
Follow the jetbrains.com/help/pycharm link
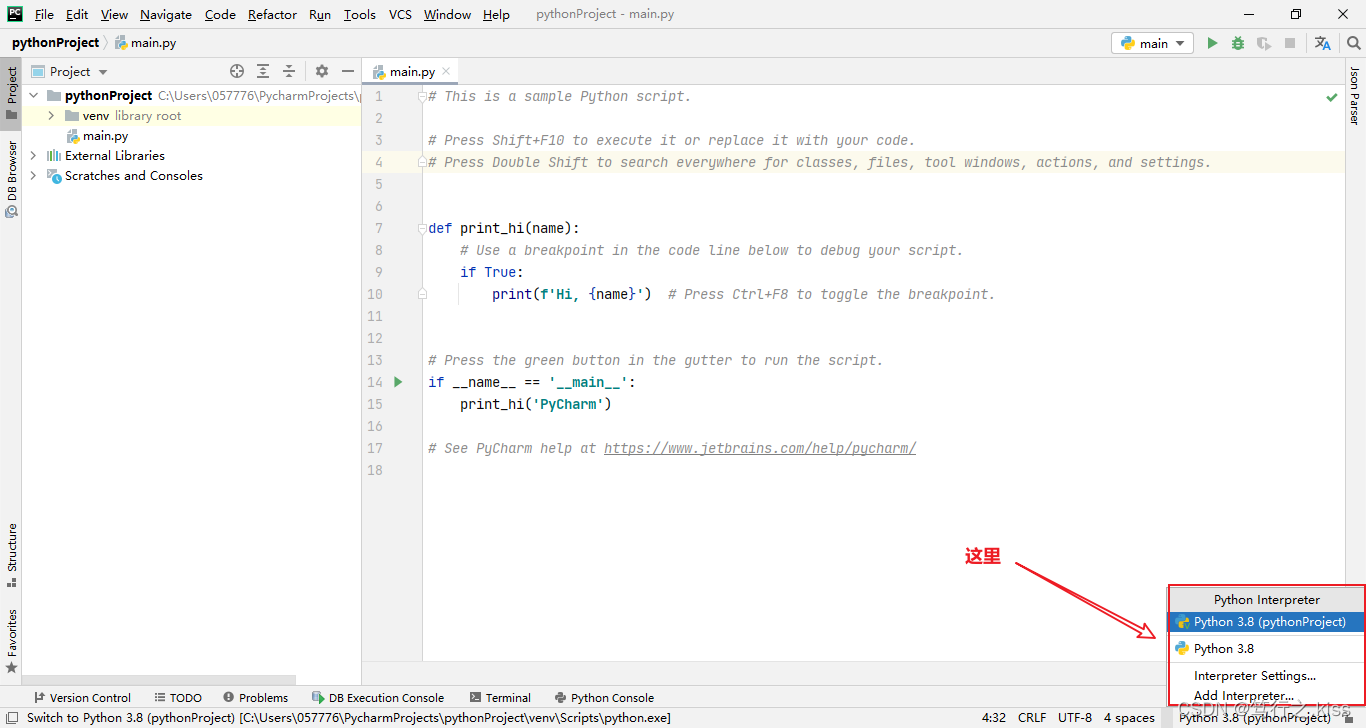760,448
